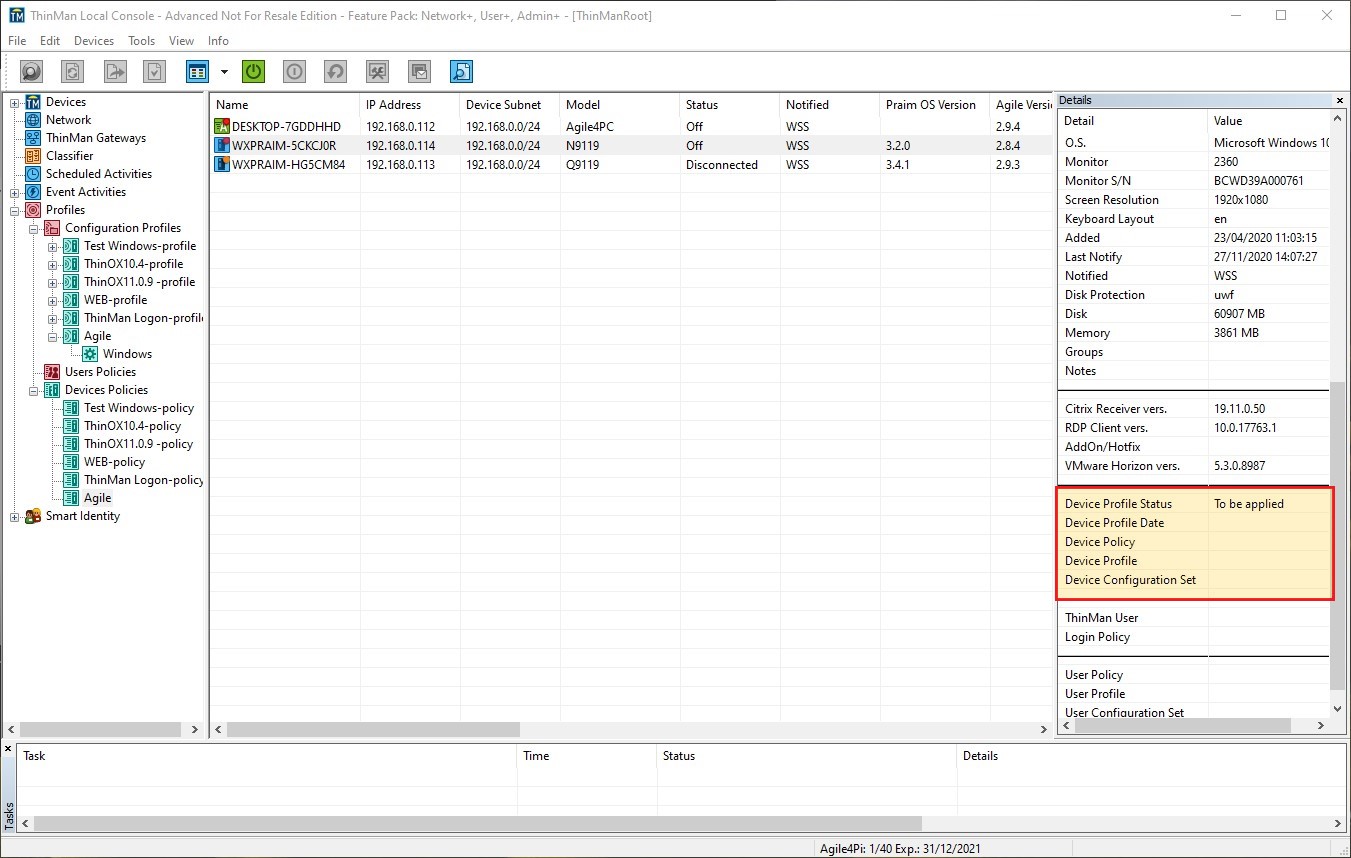Open the Devices menu
Image resolution: width=1351 pixels, height=858 pixels.
(94, 41)
